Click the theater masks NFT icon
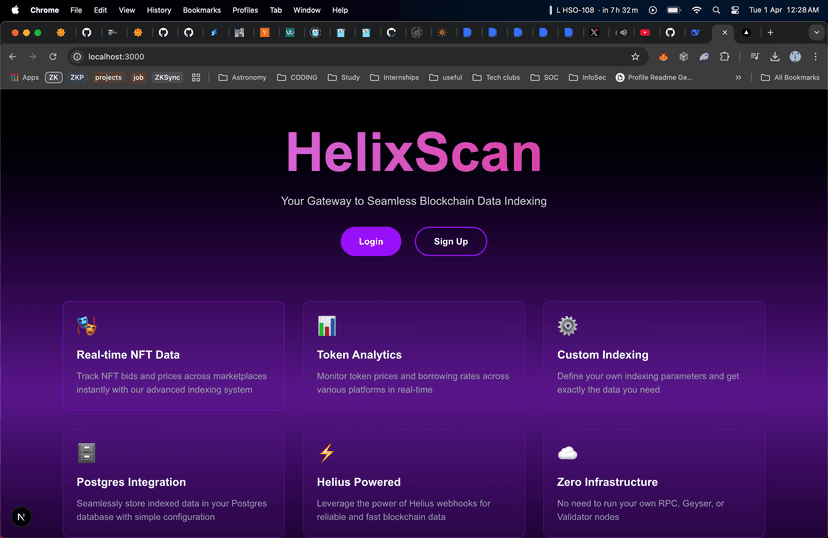The width and height of the screenshot is (828, 538). [x=87, y=326]
